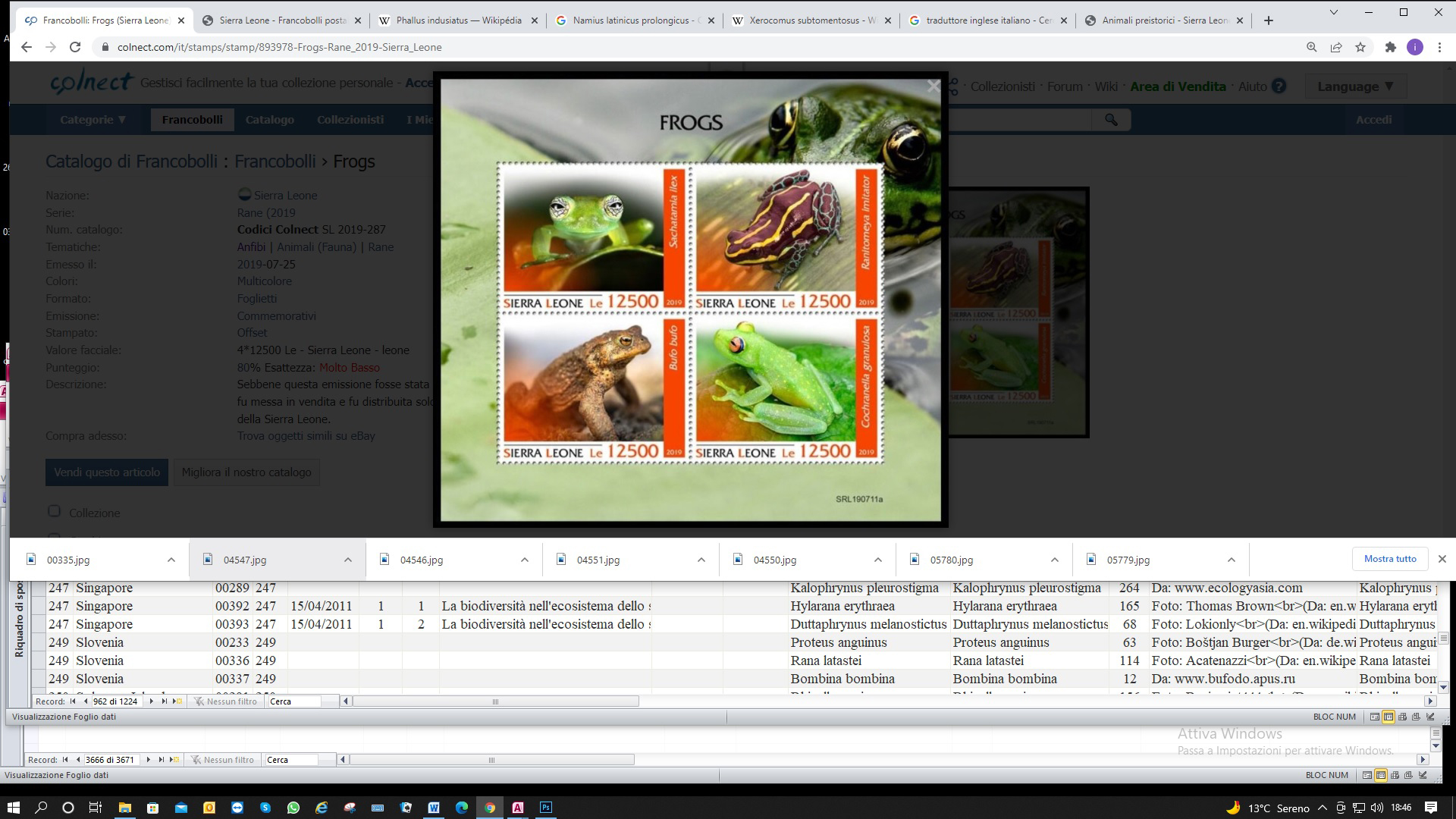
Task: Click Vendi questo articolo button
Action: (x=107, y=472)
